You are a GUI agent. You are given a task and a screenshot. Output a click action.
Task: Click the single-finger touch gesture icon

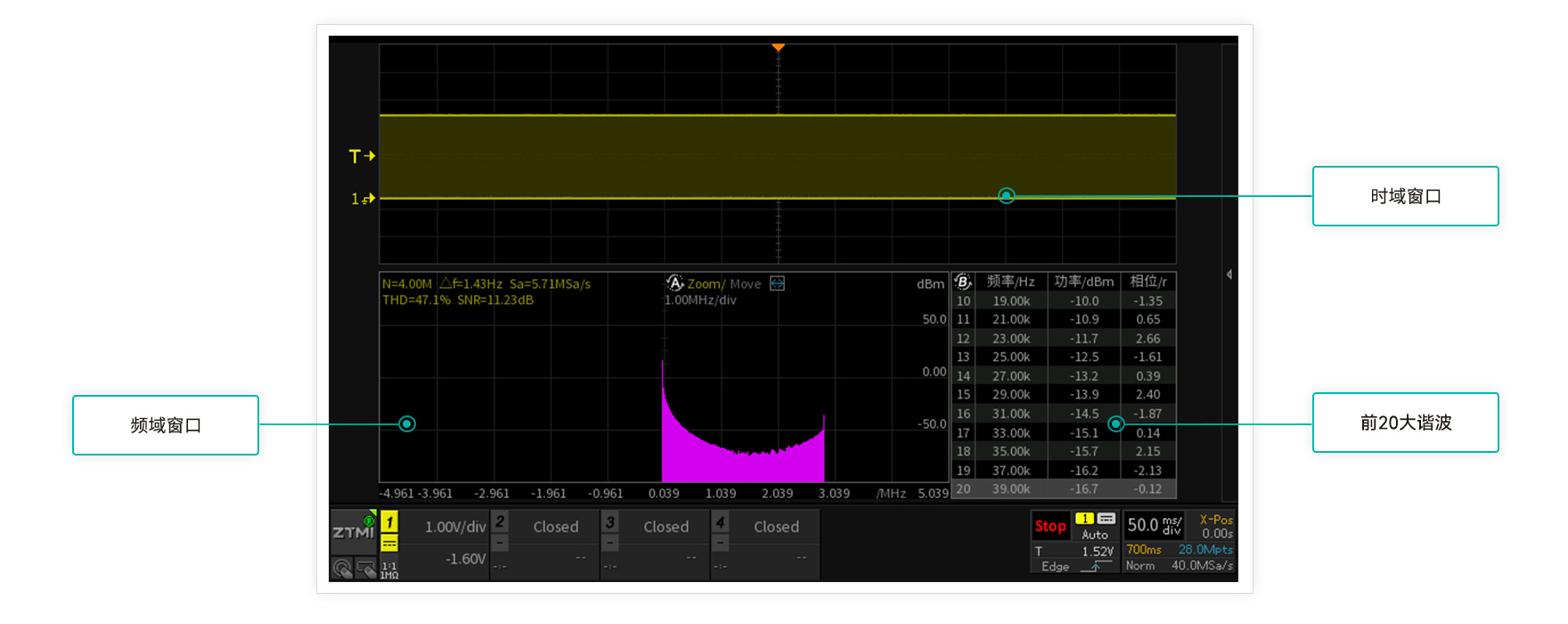pyautogui.click(x=342, y=568)
